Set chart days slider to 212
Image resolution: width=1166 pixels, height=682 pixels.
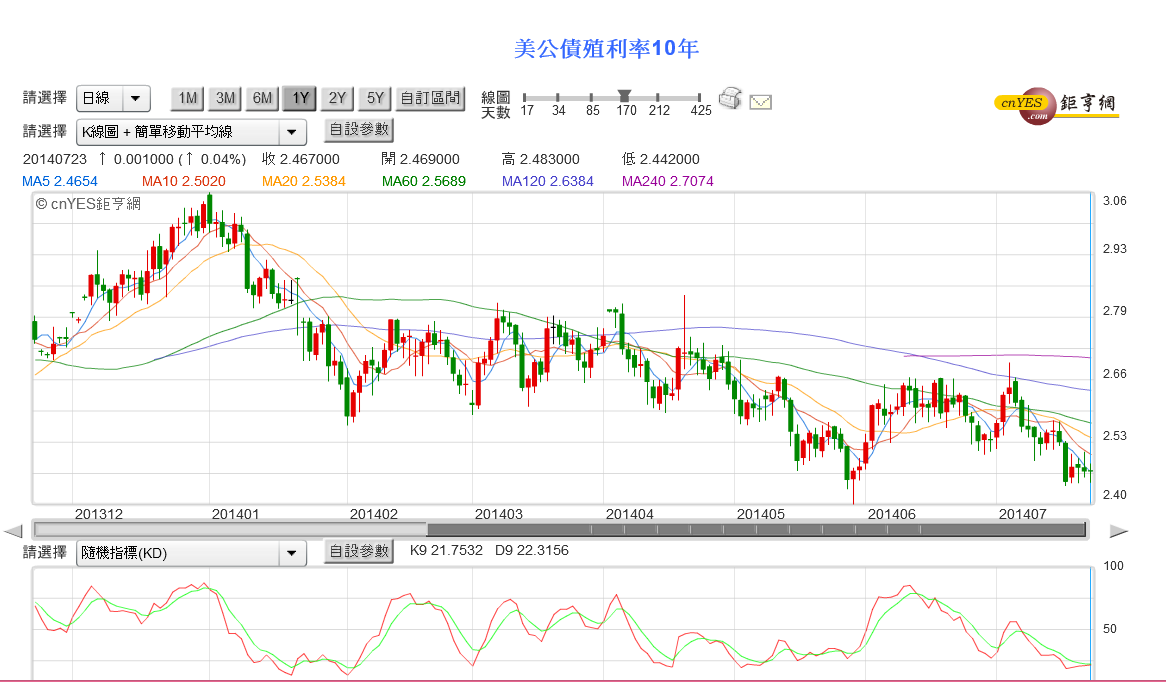coord(657,97)
